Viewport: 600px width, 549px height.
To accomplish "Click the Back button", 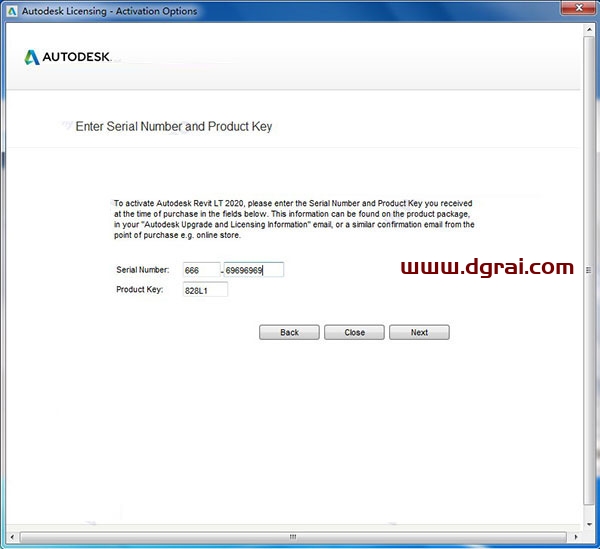I will 289,332.
